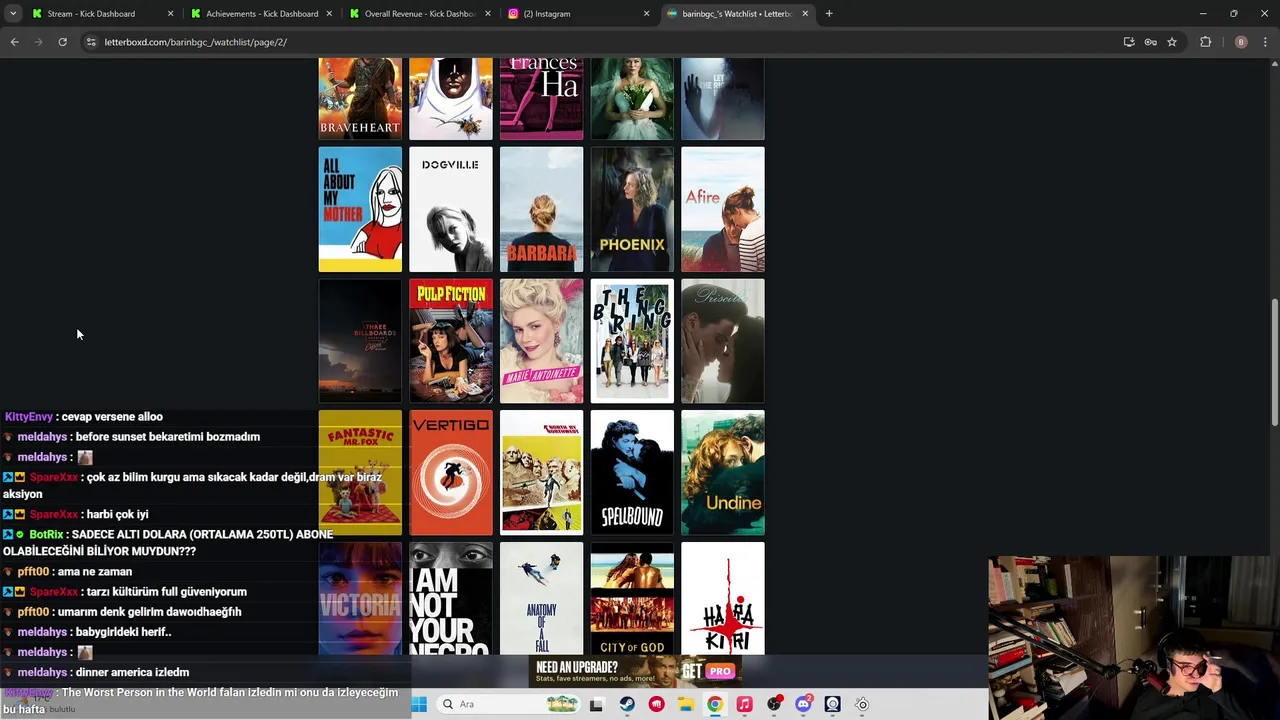Click the password key icon in address bar
1280x720 pixels.
pyautogui.click(x=1150, y=42)
